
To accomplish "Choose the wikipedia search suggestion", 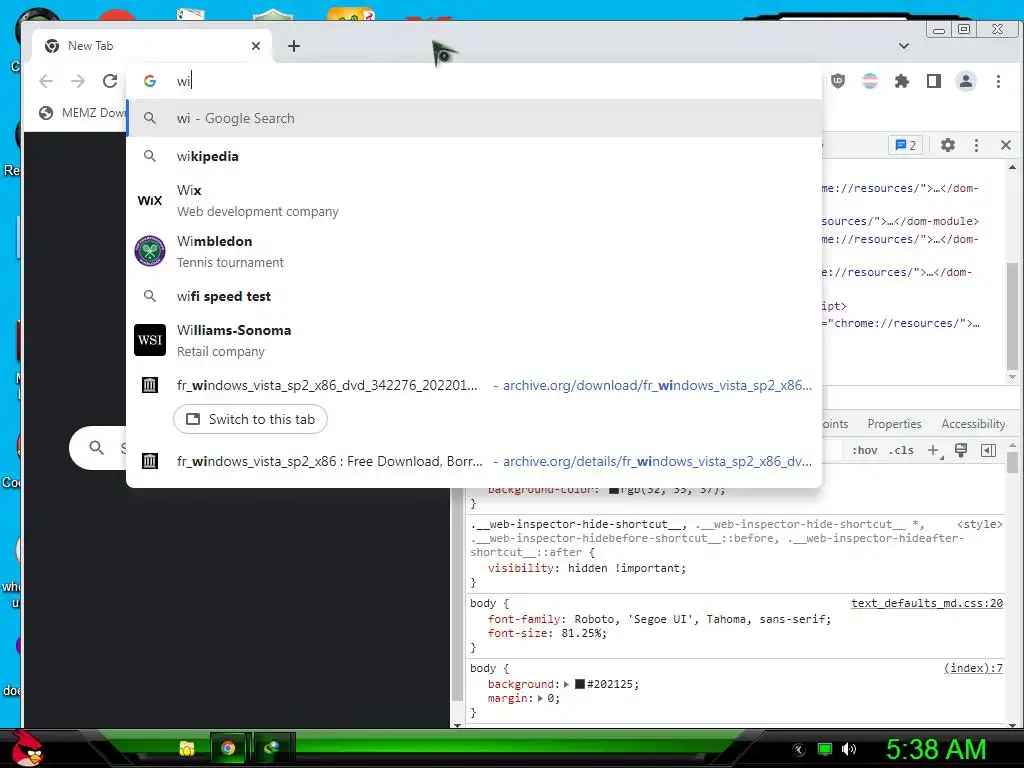I will [474, 156].
